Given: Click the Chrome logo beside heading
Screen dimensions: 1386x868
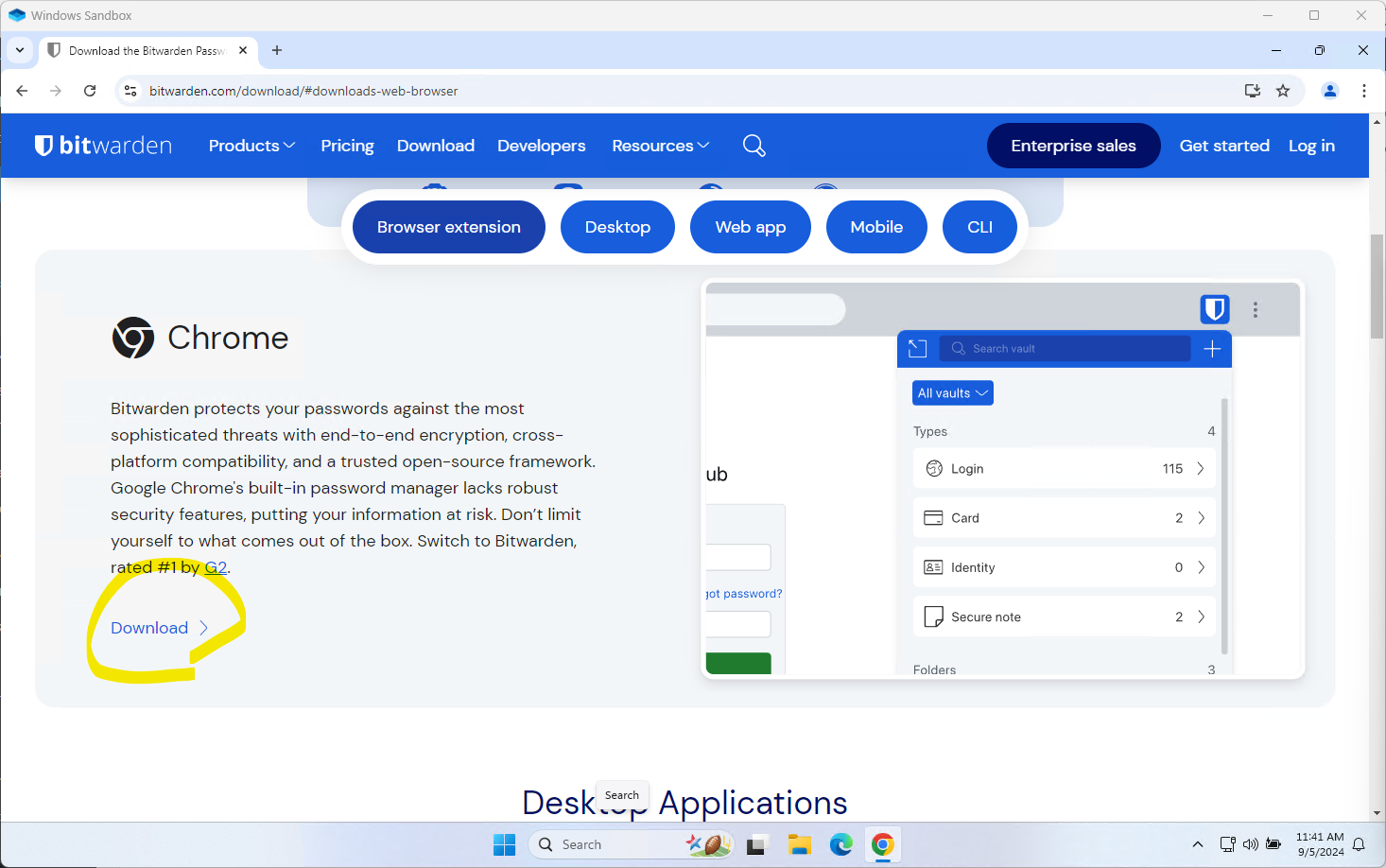Looking at the screenshot, I should [133, 338].
